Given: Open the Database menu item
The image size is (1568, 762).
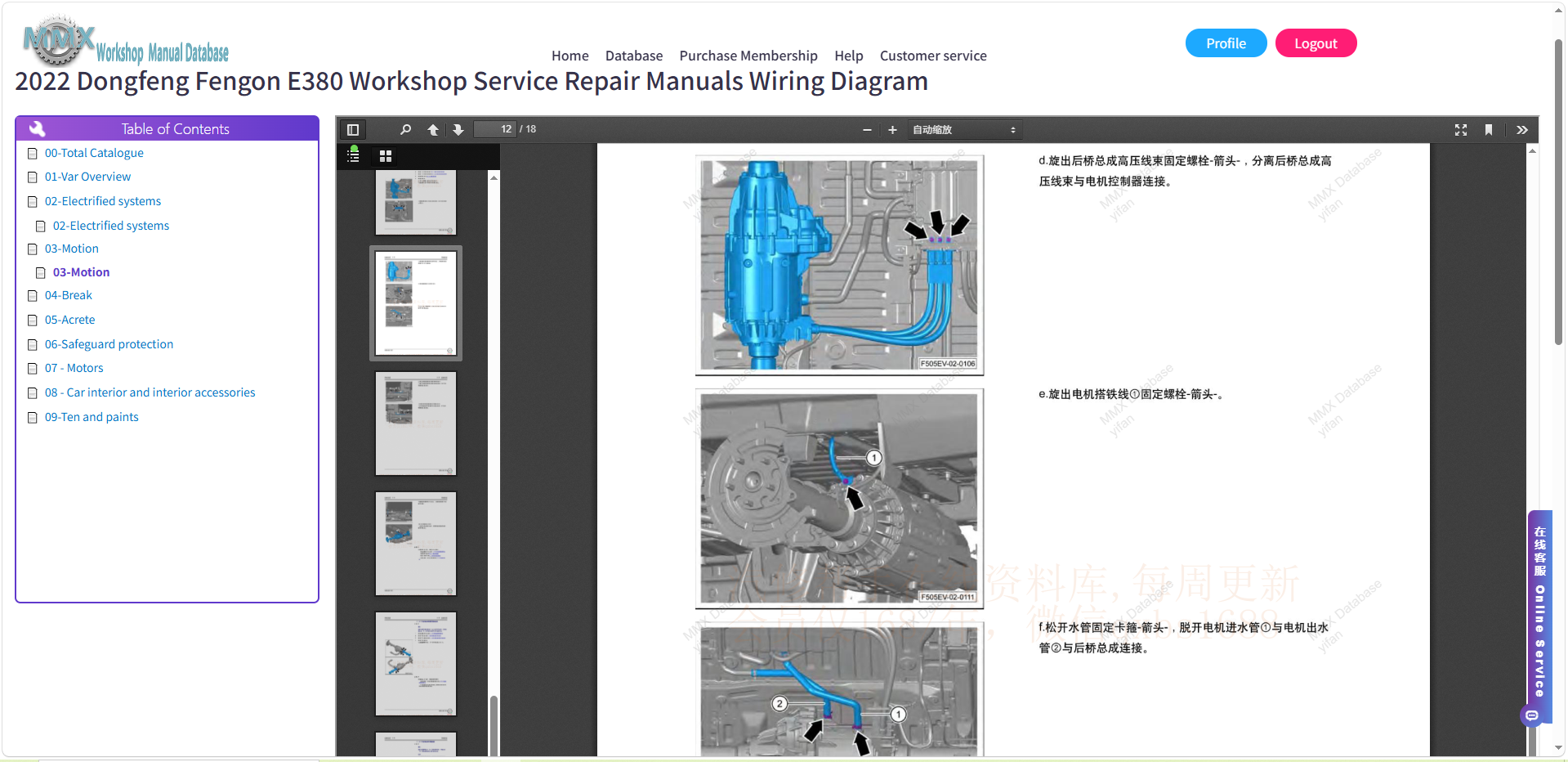Looking at the screenshot, I should 633,56.
